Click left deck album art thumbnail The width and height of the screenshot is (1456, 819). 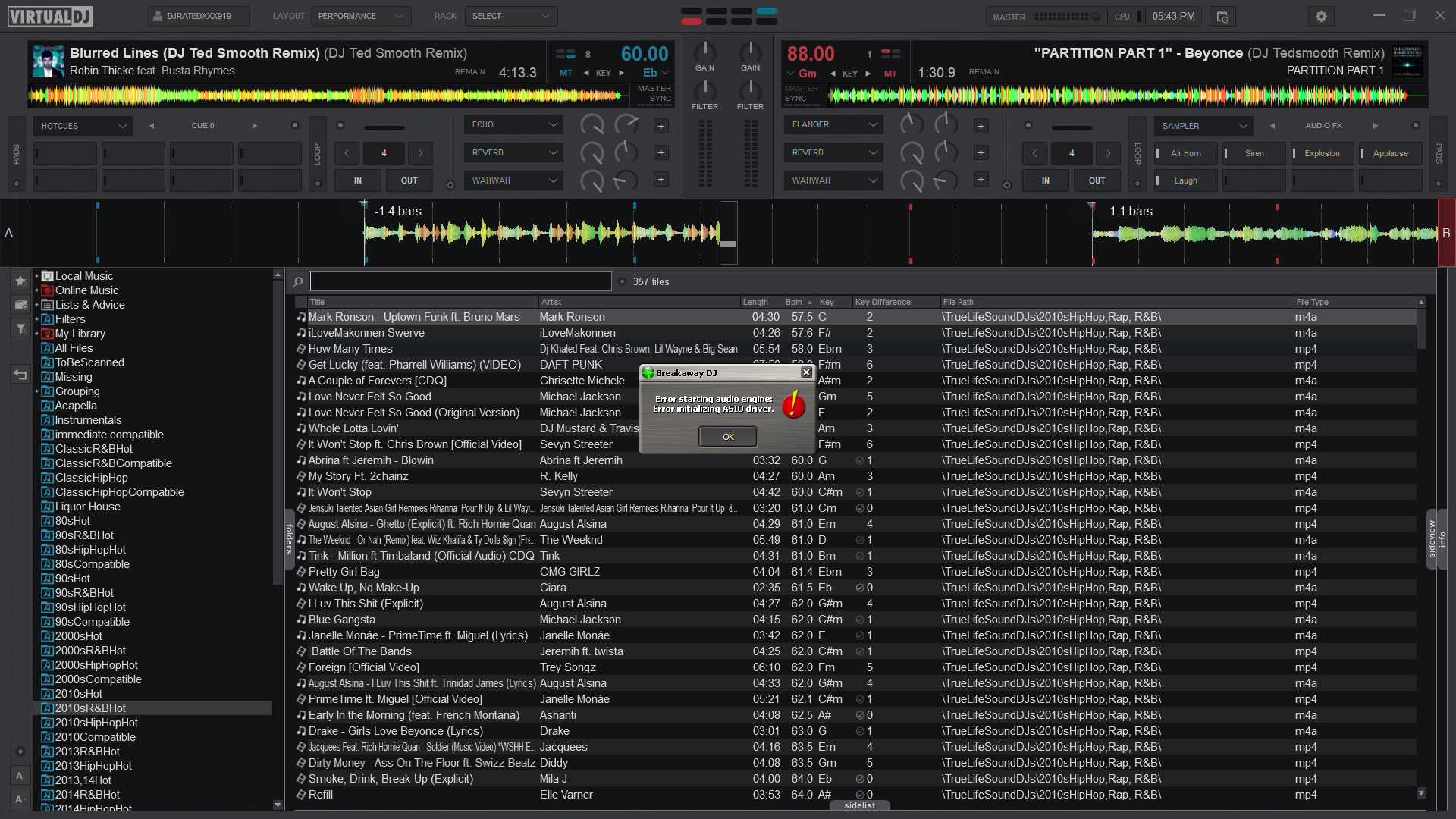pos(48,61)
